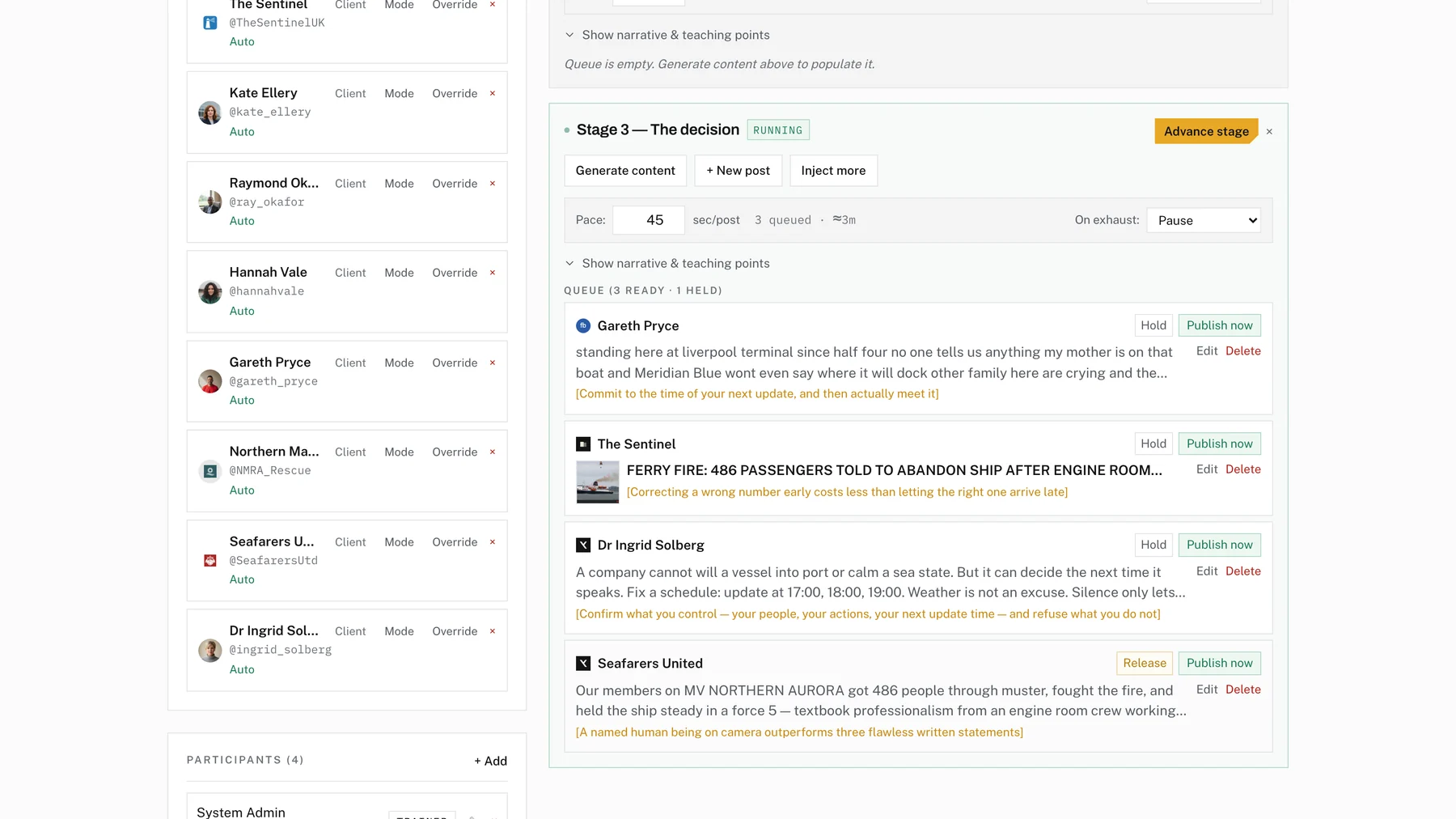This screenshot has width=1456, height=819.
Task: Click Hannah Vale's avatar photo
Action: tap(210, 291)
